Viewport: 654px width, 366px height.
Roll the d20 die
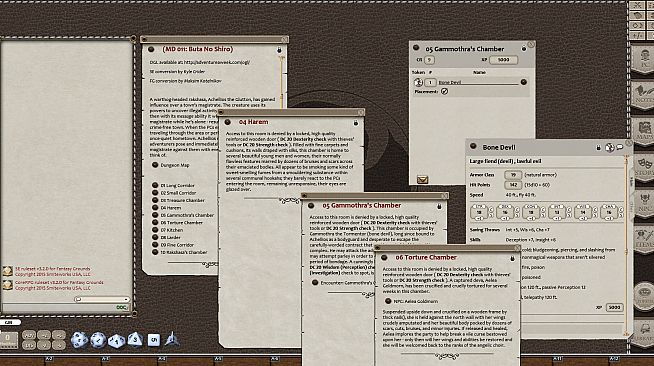tap(79, 340)
